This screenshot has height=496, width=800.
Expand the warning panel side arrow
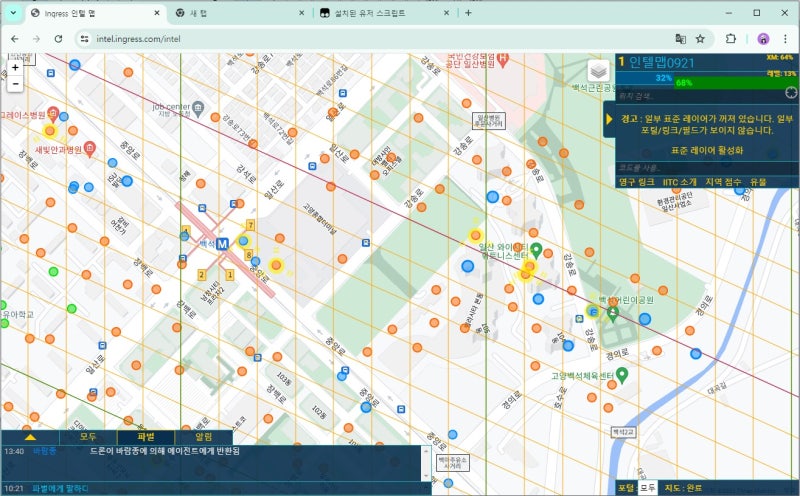pos(609,119)
